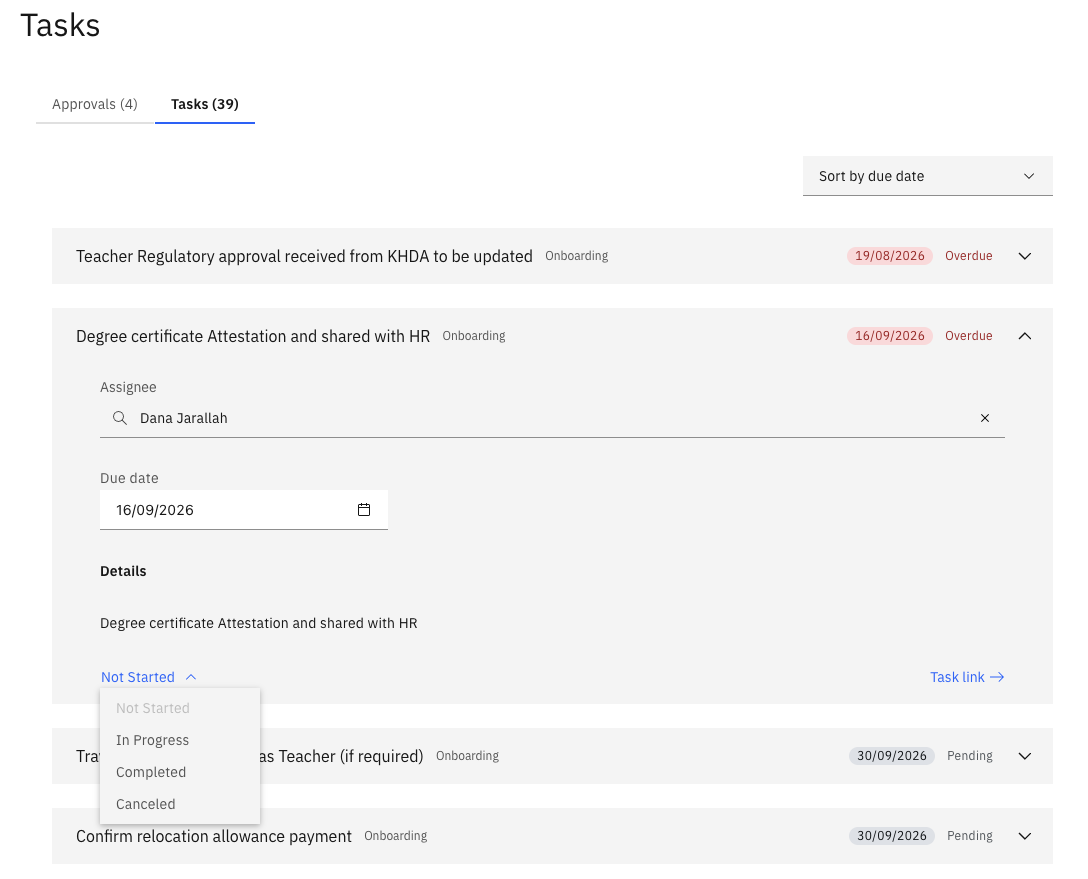Viewport: 1088px width, 879px height.
Task: Choose Completed from status menu
Action: [x=180, y=772]
